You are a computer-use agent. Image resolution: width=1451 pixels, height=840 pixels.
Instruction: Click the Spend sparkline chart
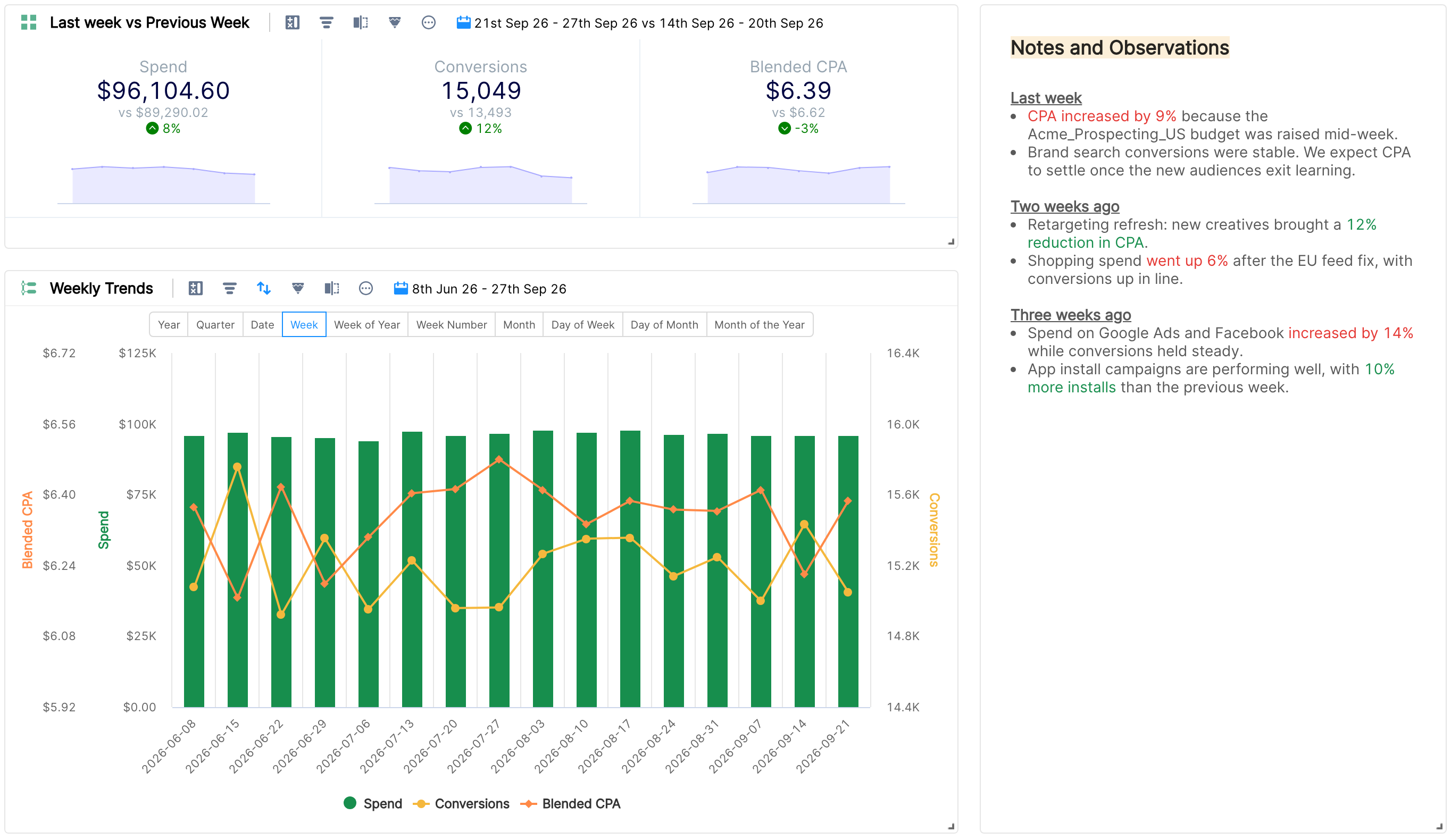click(163, 184)
